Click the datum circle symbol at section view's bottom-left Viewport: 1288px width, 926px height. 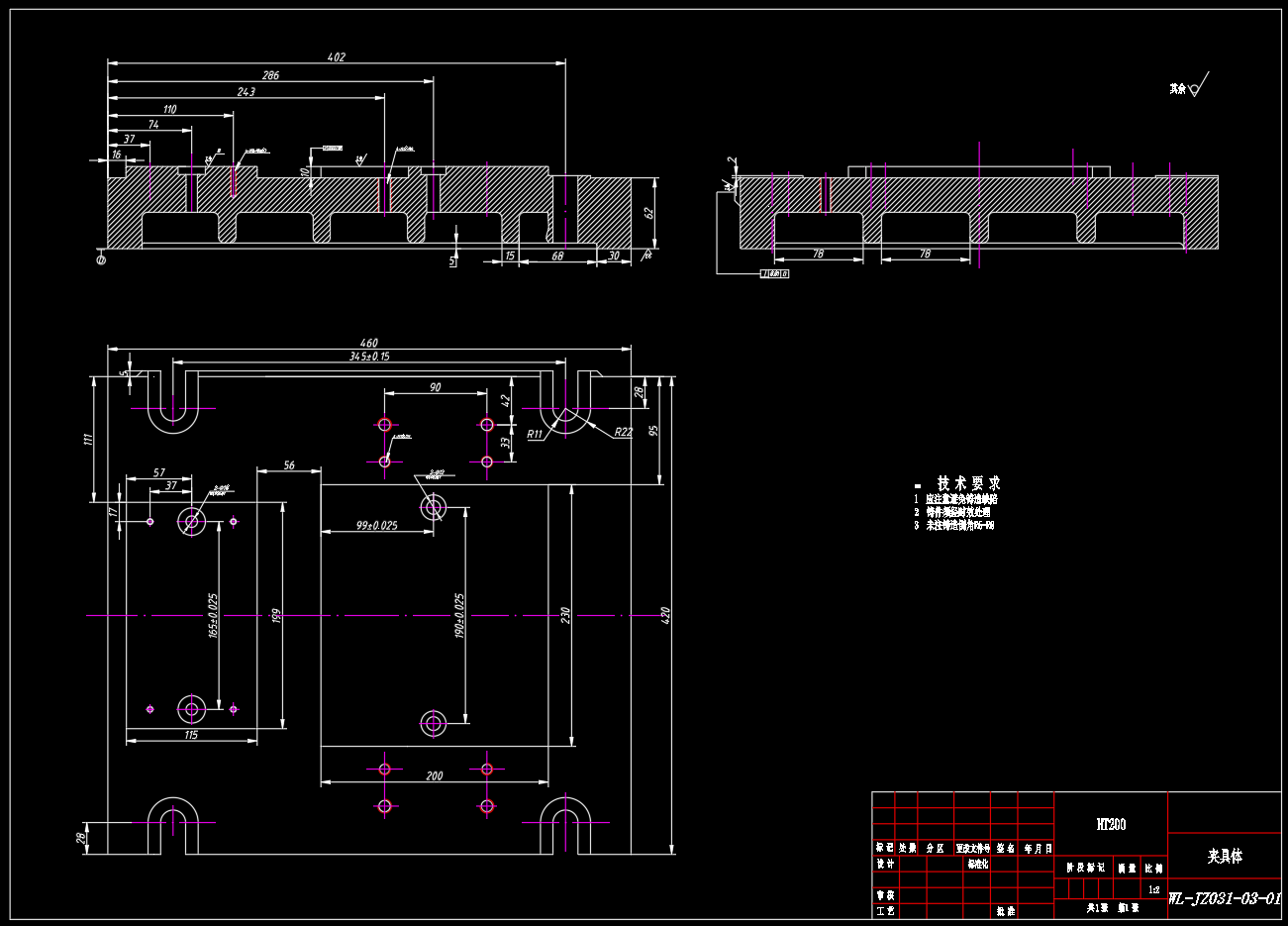point(101,259)
